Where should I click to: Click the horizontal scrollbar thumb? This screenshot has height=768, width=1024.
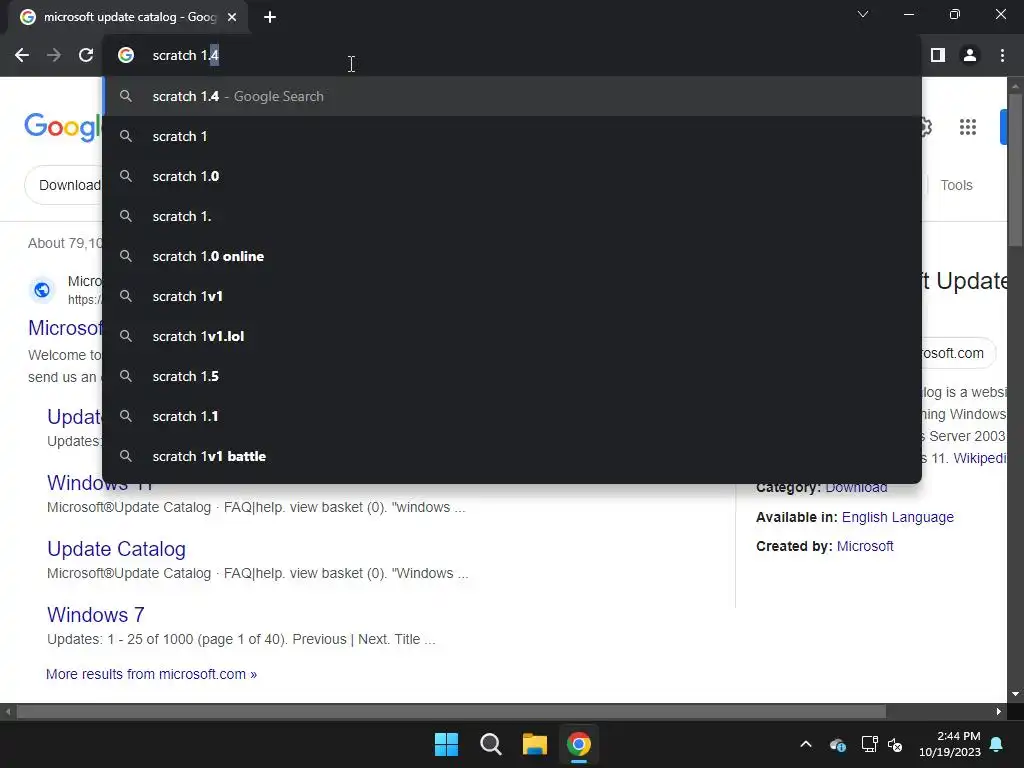451,711
